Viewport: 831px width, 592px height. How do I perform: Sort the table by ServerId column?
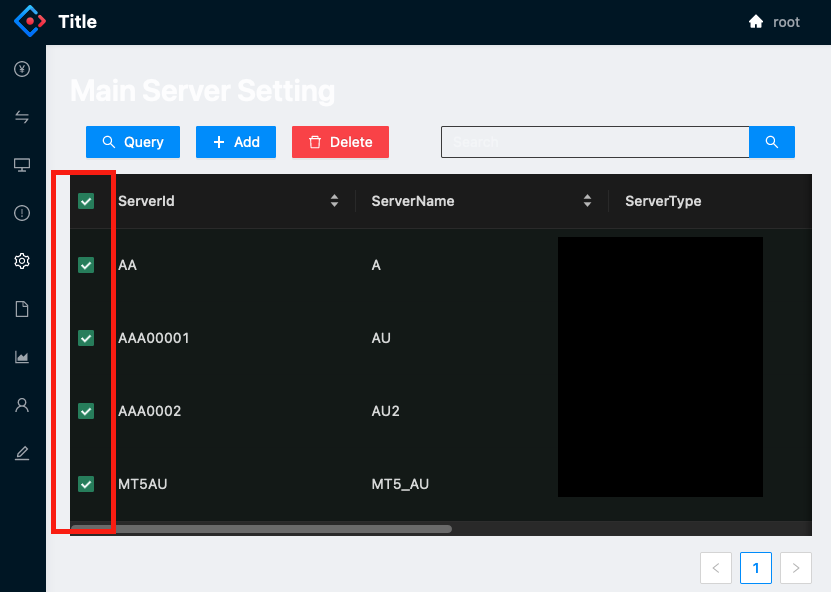pyautogui.click(x=334, y=200)
